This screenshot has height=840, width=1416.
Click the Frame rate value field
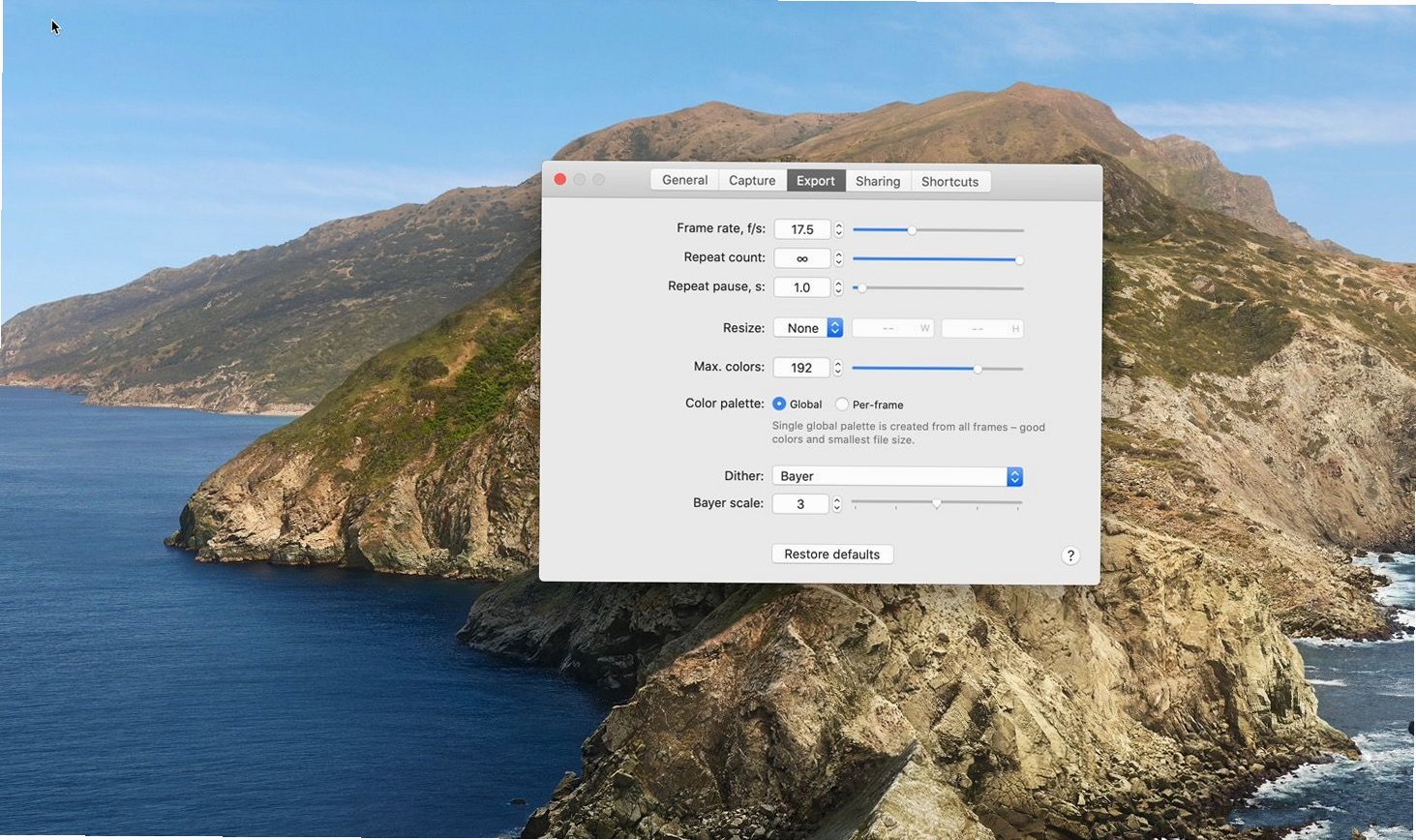click(801, 229)
